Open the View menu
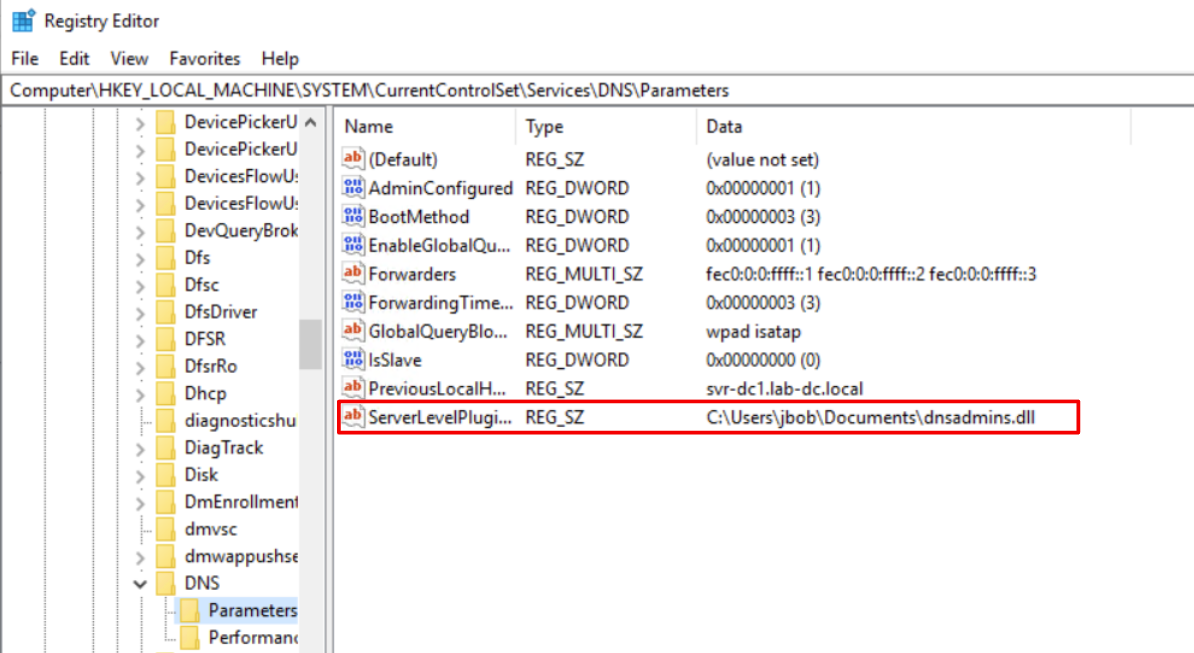 [x=129, y=59]
